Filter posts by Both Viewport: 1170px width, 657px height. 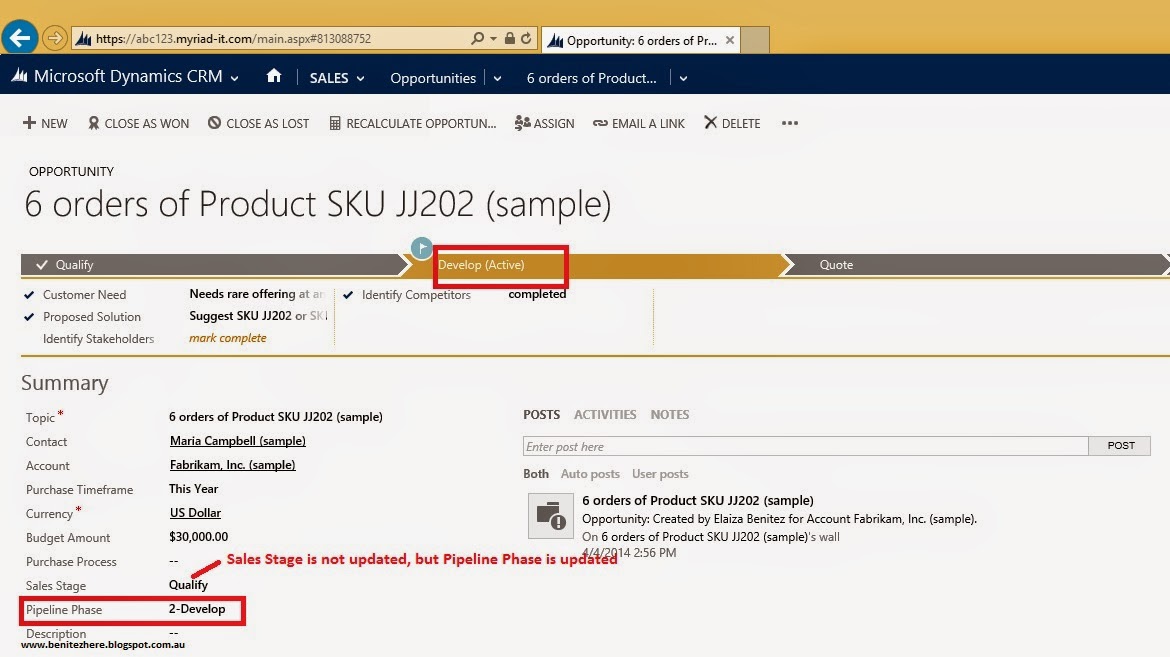(536, 474)
